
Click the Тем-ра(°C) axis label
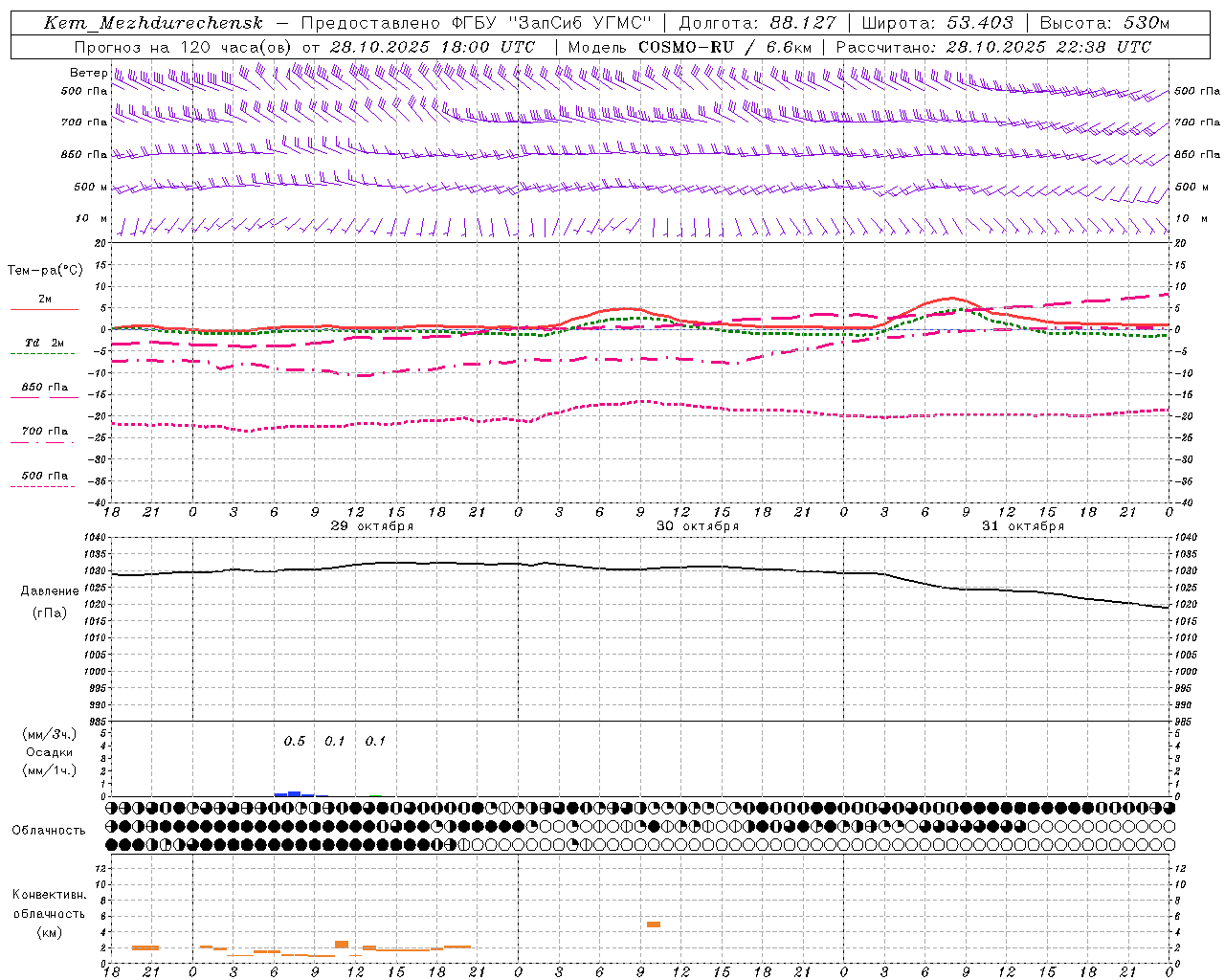tap(45, 271)
